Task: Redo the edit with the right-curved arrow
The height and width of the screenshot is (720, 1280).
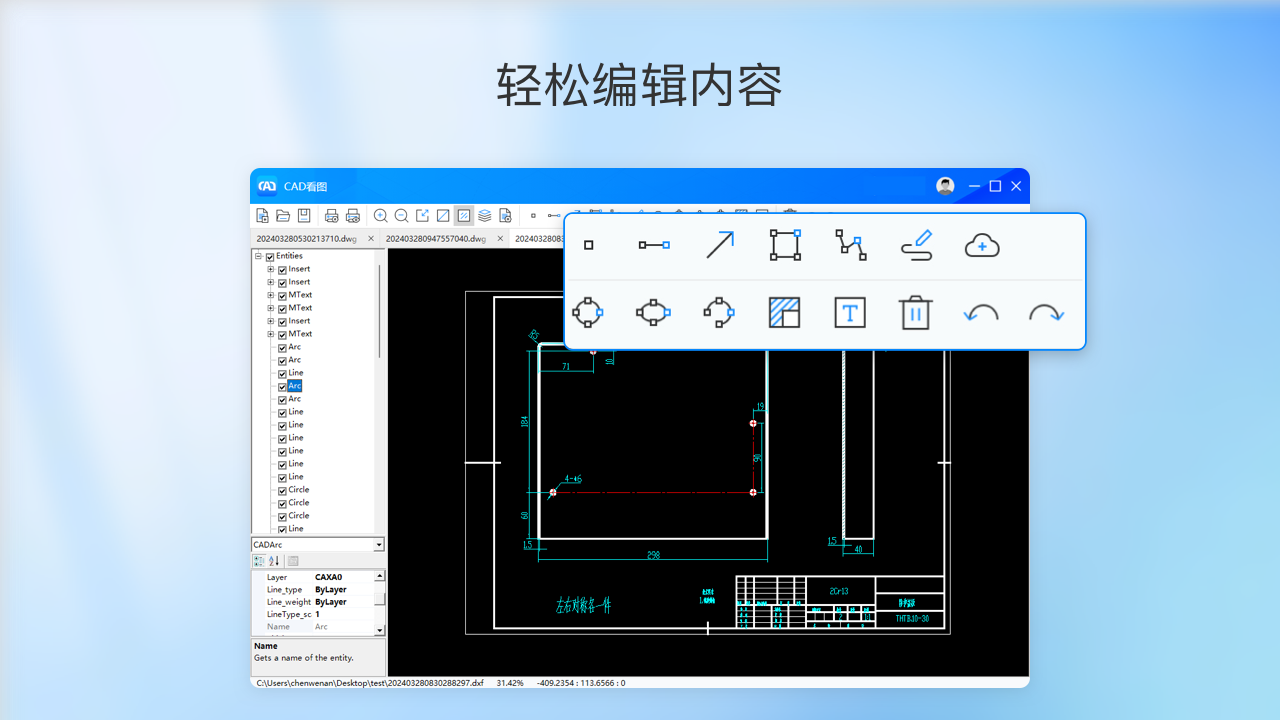Action: (1046, 313)
